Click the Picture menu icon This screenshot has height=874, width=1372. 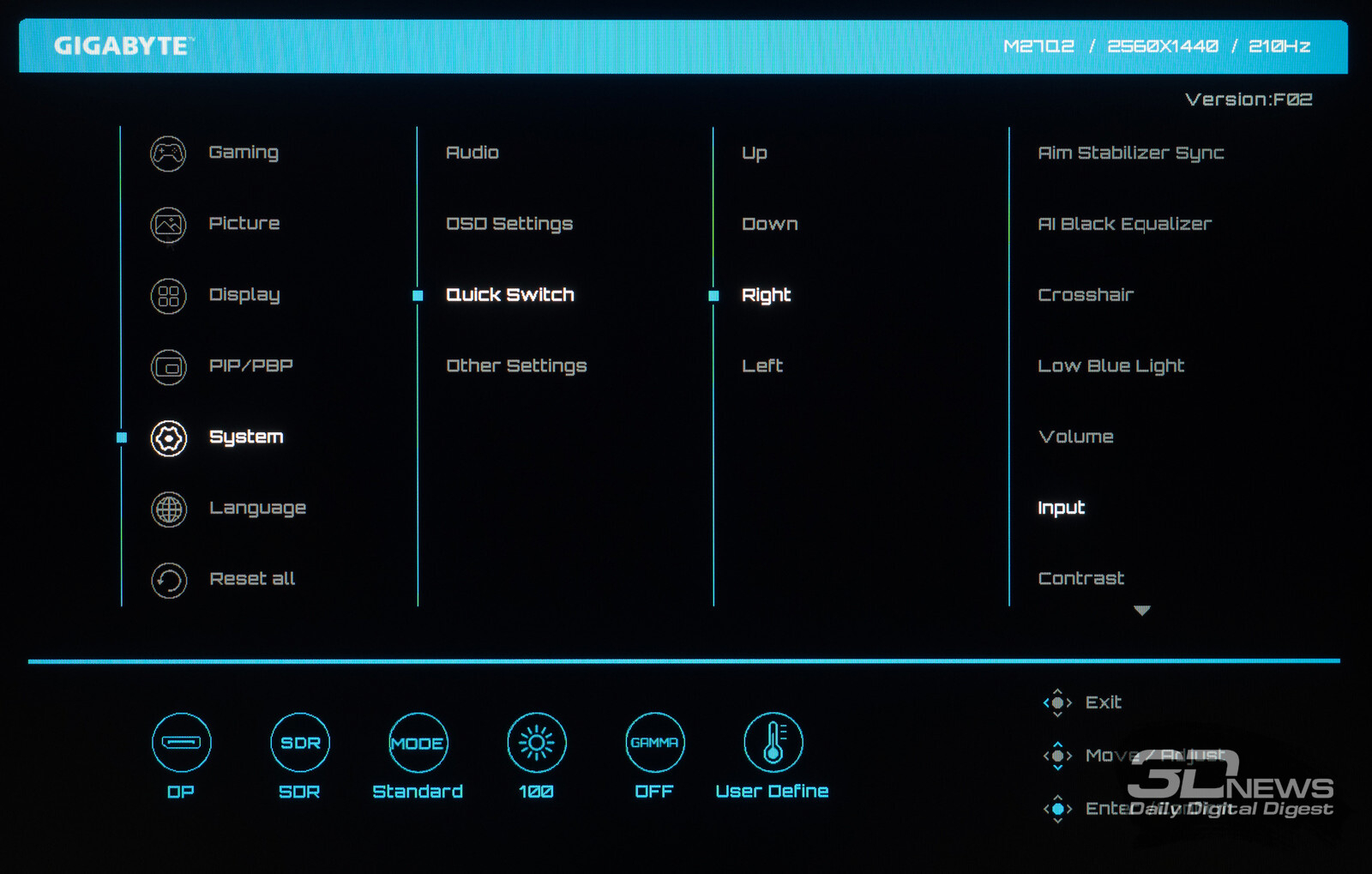tap(168, 225)
